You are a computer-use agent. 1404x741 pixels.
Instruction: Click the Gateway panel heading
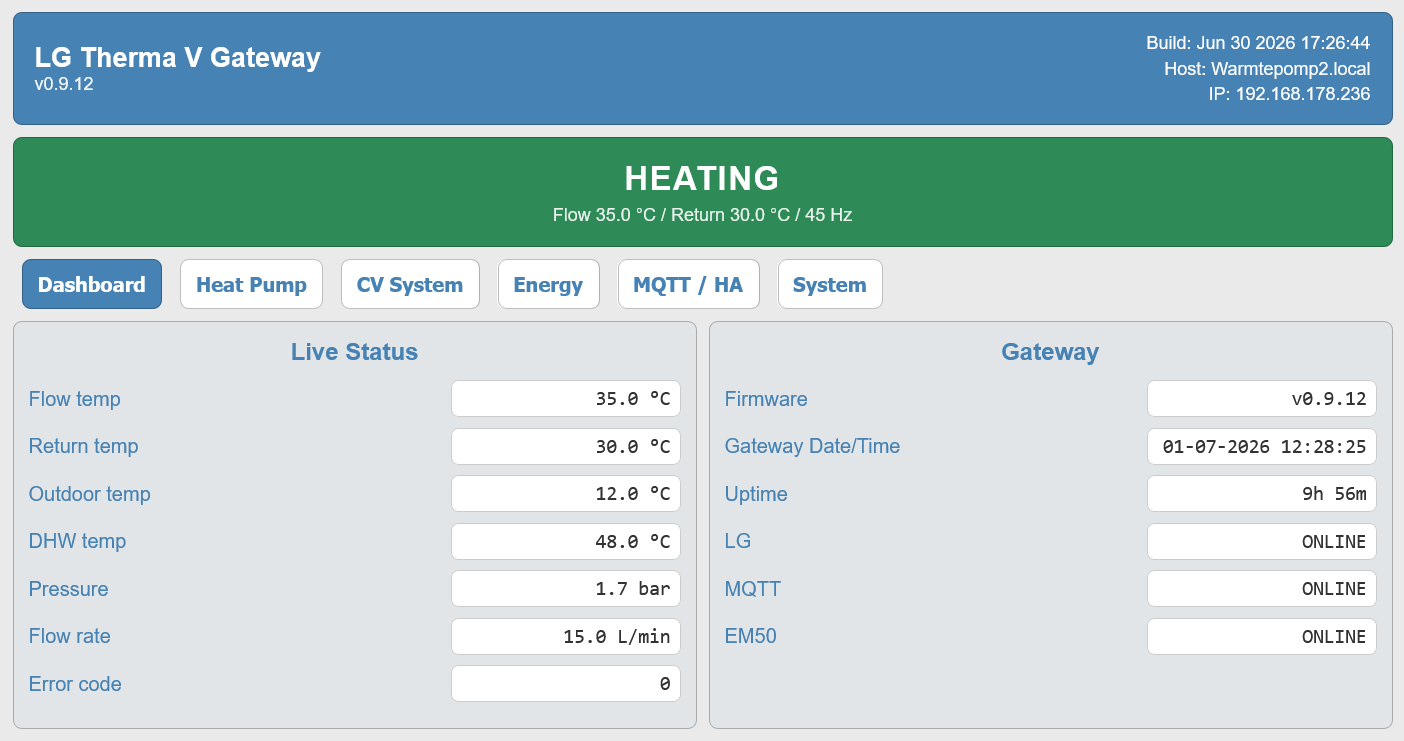pyautogui.click(x=1050, y=352)
